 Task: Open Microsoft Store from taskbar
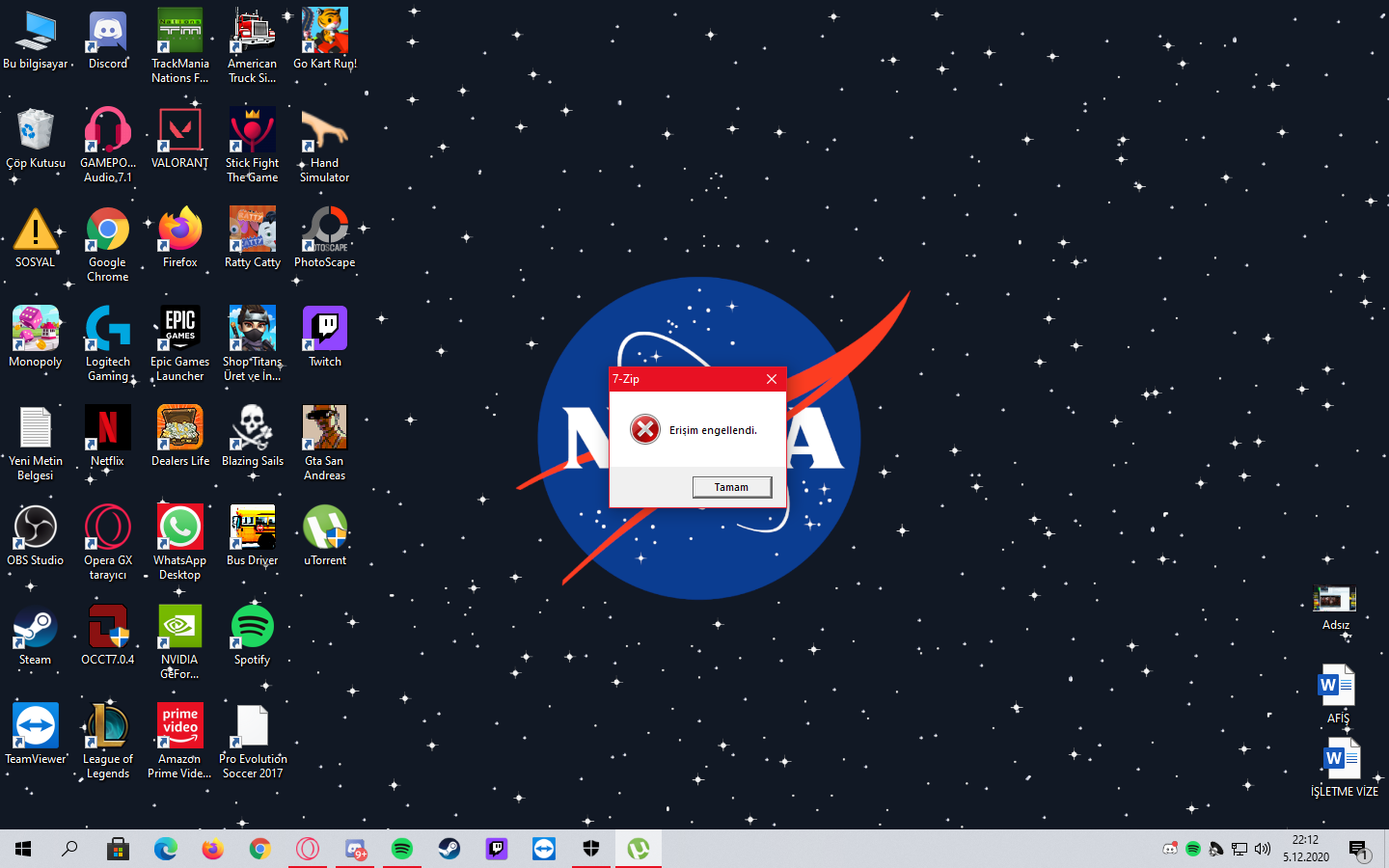coord(118,849)
